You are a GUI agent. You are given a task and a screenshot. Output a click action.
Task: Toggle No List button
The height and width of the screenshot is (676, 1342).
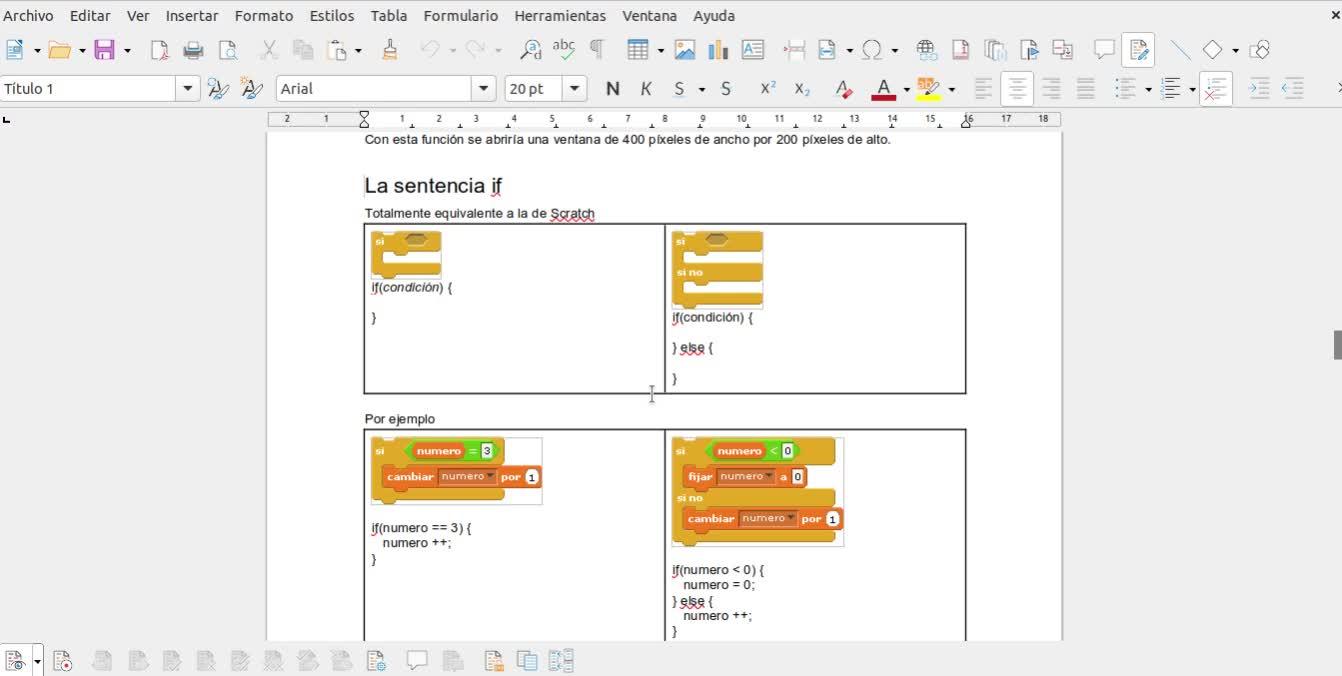(x=1216, y=89)
